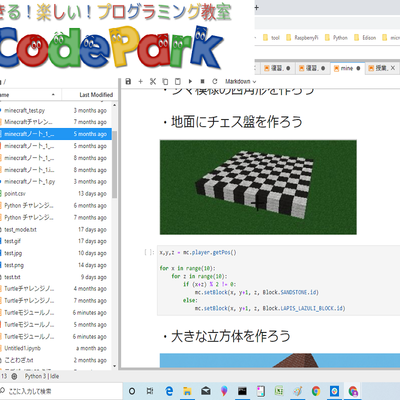Launch Microsoft Edge from the taskbar

(169, 391)
